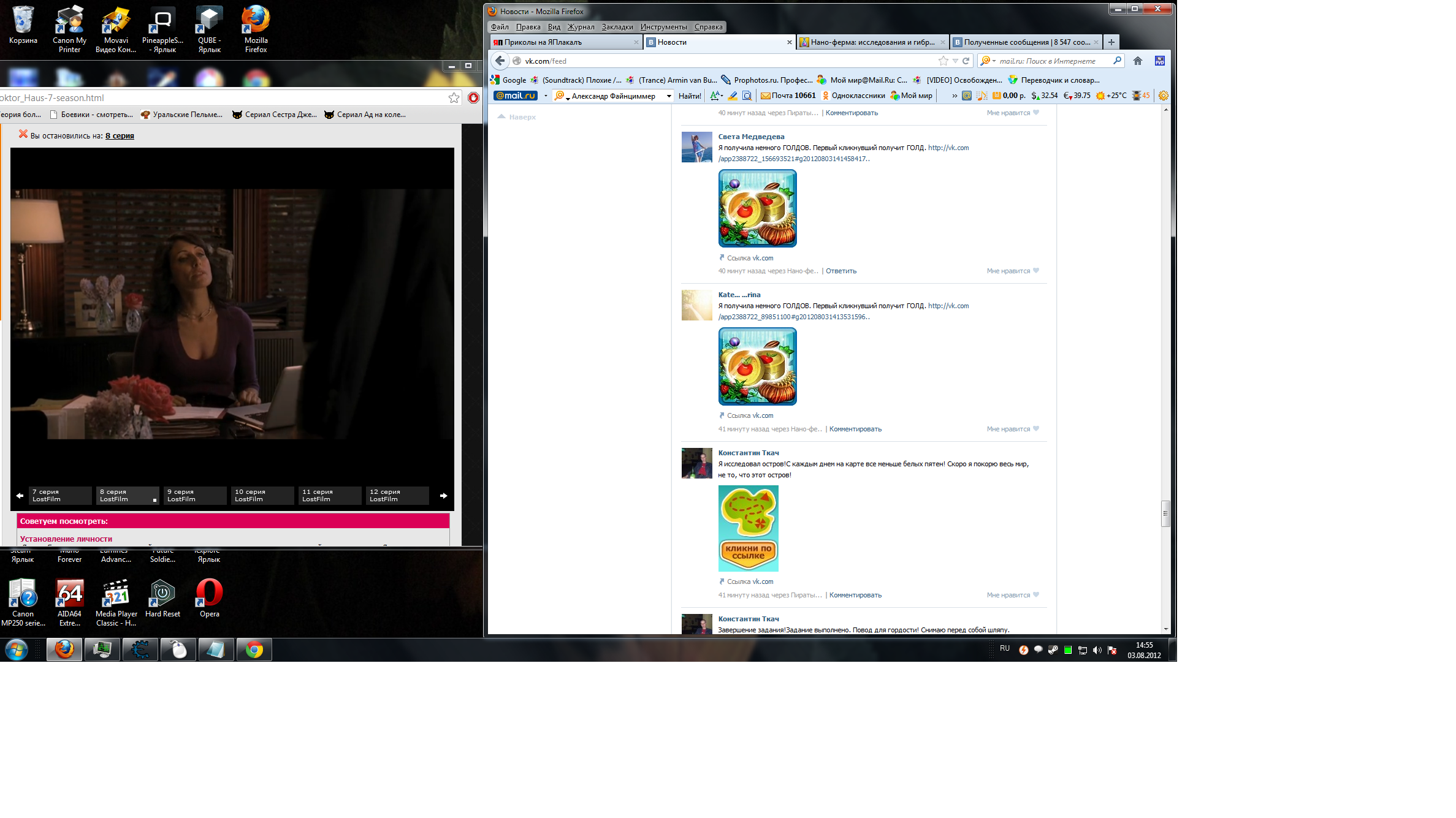Click the page-search magnifier toolbar icon

pyautogui.click(x=747, y=96)
